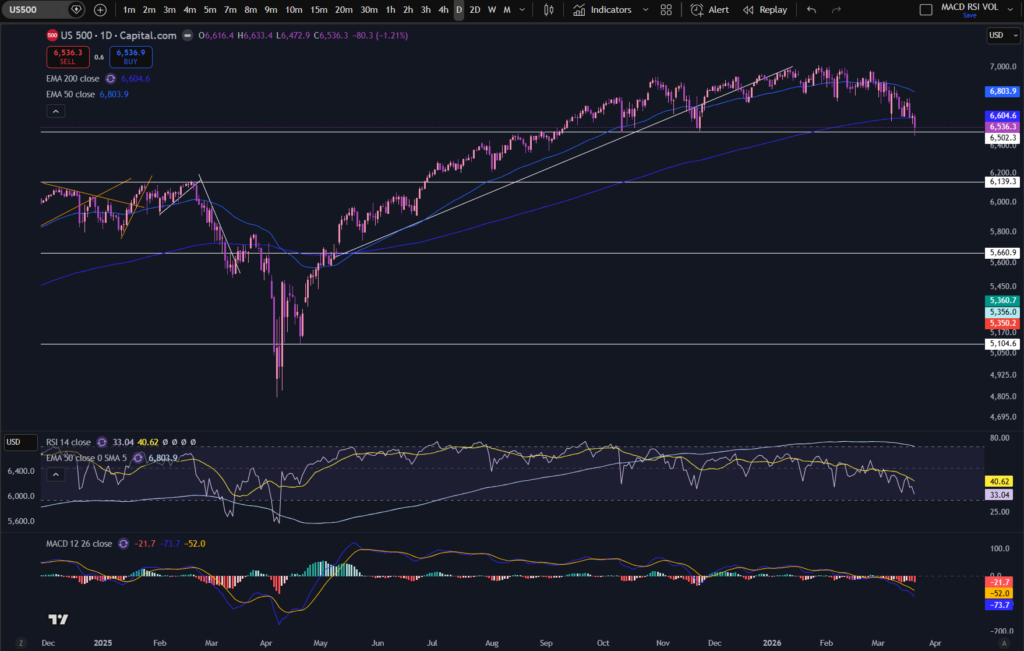The width and height of the screenshot is (1024, 651).
Task: Click the US 500 symbol logo
Action: 52,35
